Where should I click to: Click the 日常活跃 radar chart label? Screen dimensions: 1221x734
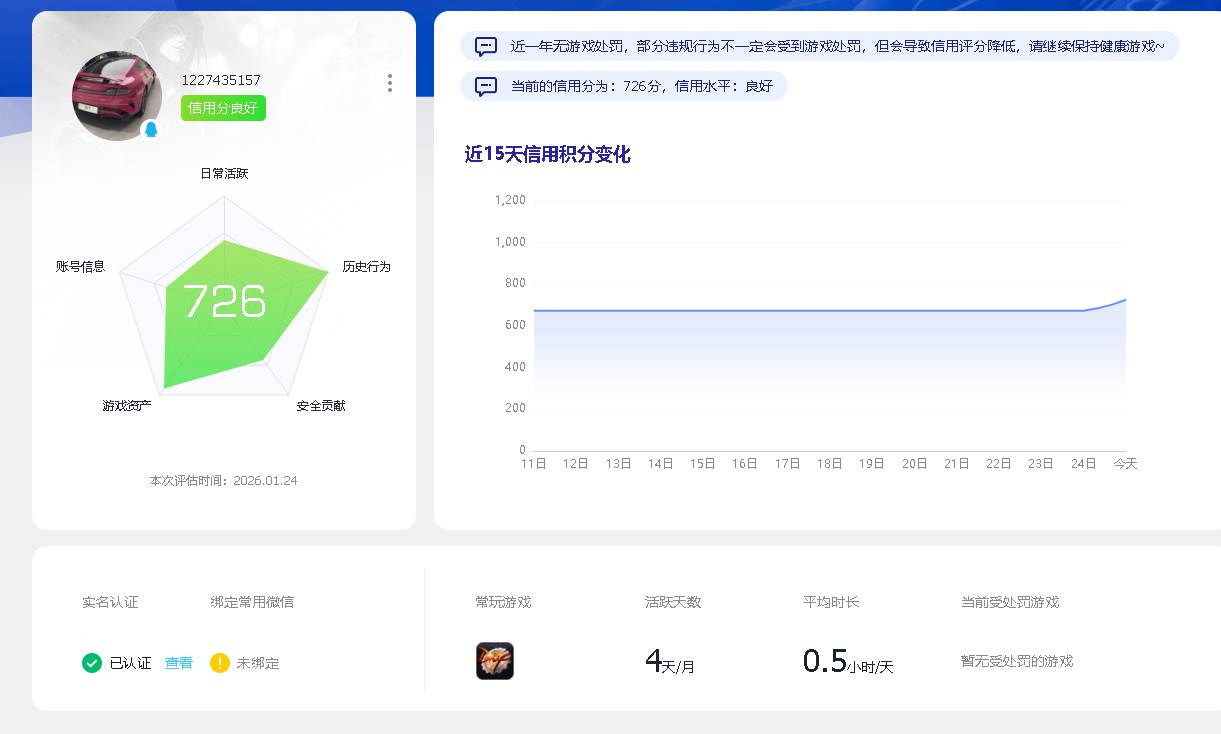(224, 173)
